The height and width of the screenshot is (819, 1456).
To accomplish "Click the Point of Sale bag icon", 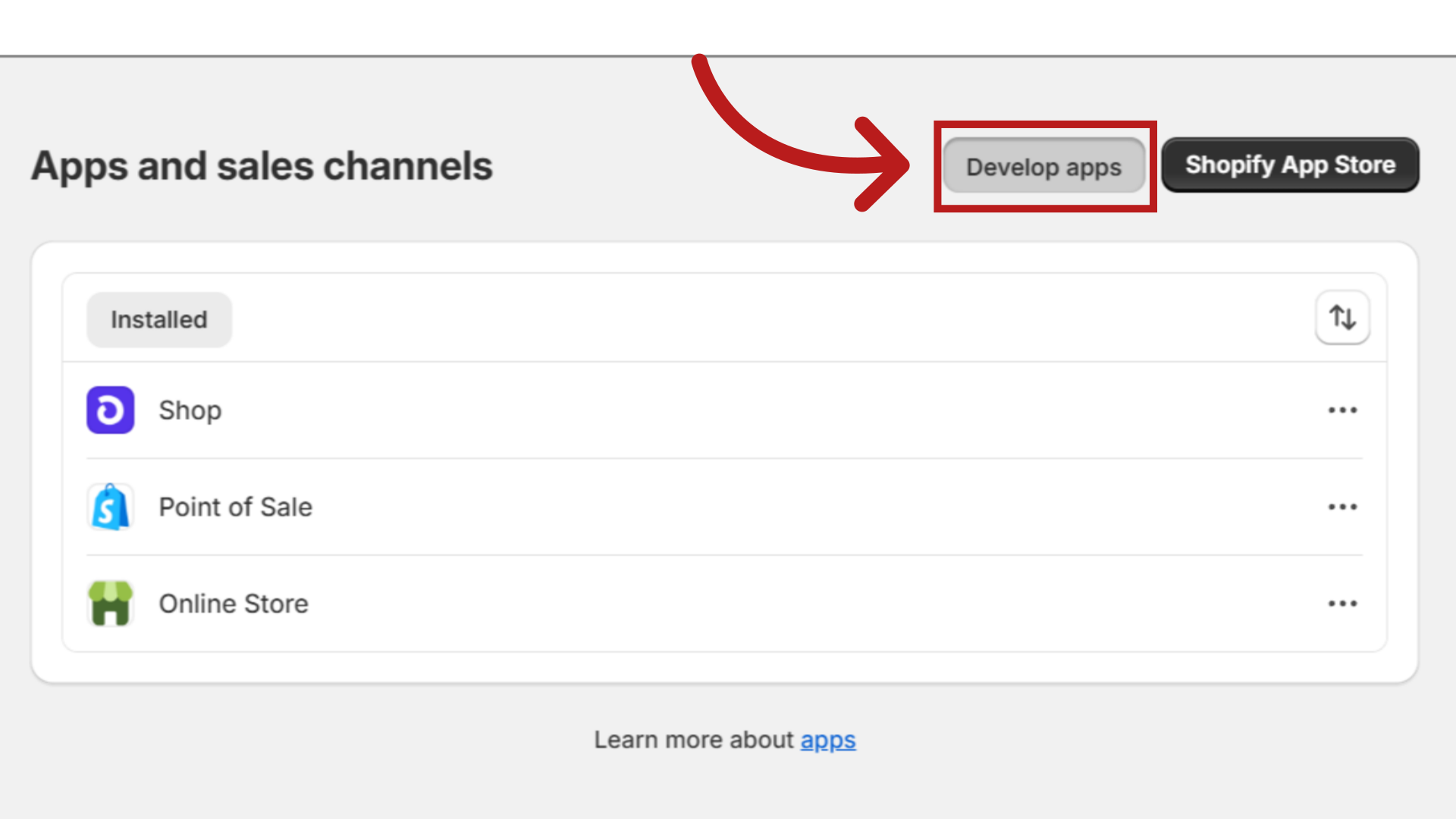I will point(111,507).
